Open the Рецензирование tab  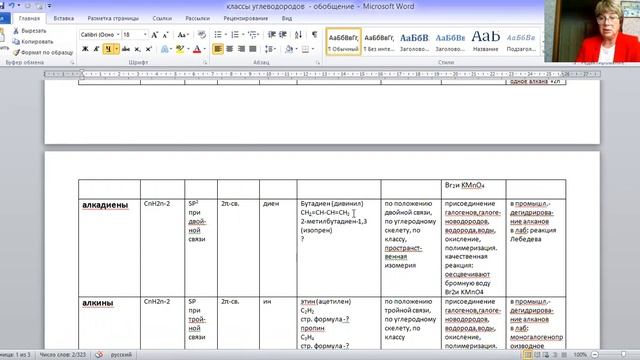(246, 18)
